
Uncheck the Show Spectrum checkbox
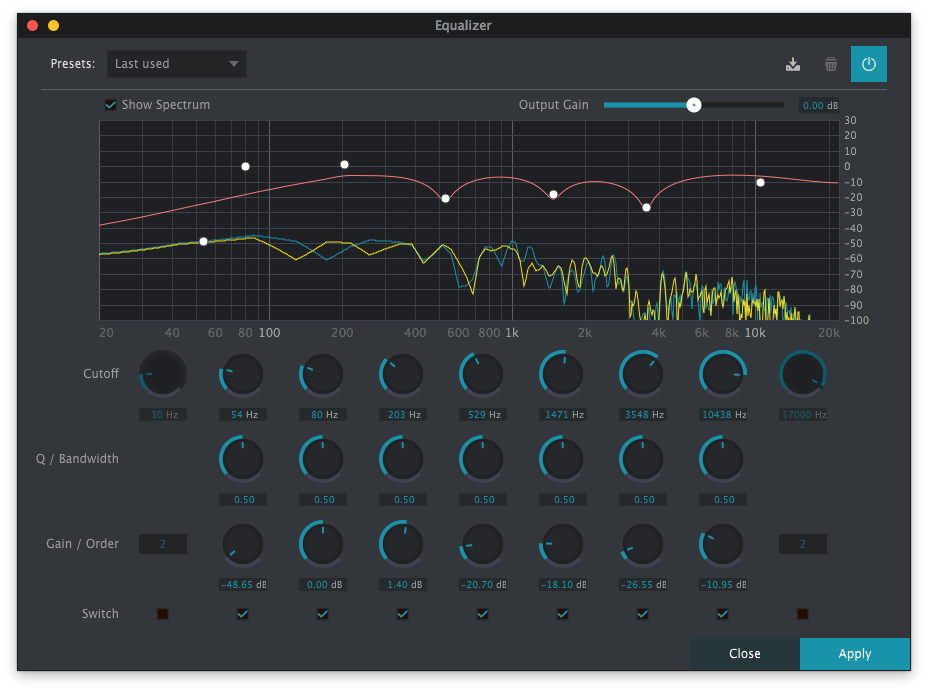click(x=111, y=105)
